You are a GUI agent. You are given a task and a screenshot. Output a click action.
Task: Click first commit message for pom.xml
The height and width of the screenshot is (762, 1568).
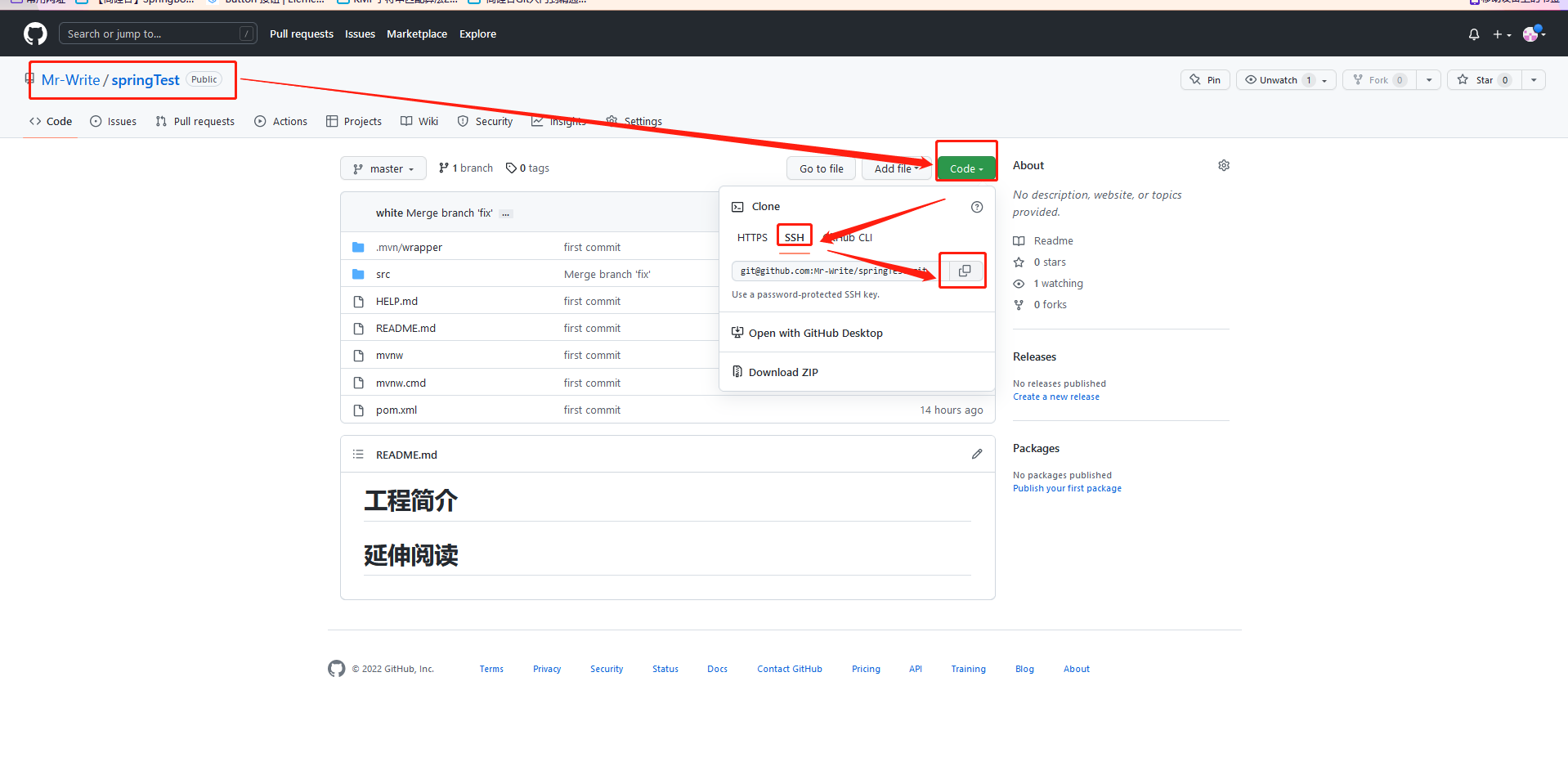click(592, 410)
